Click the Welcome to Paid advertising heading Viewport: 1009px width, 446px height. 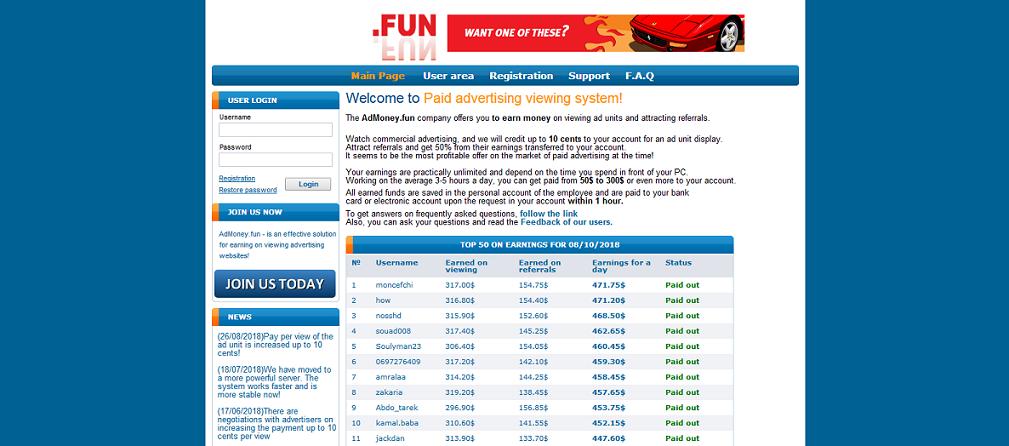tap(484, 98)
